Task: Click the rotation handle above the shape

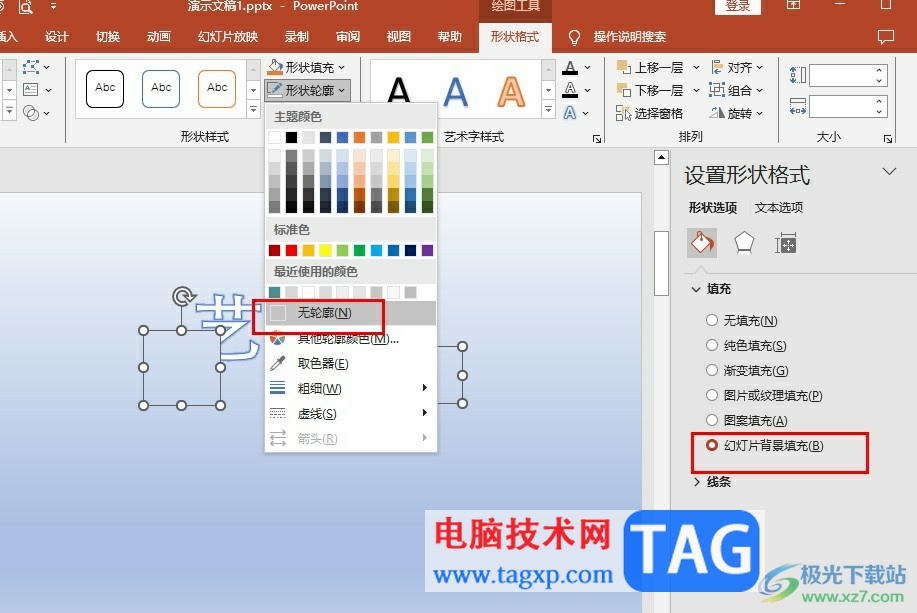Action: tap(183, 296)
